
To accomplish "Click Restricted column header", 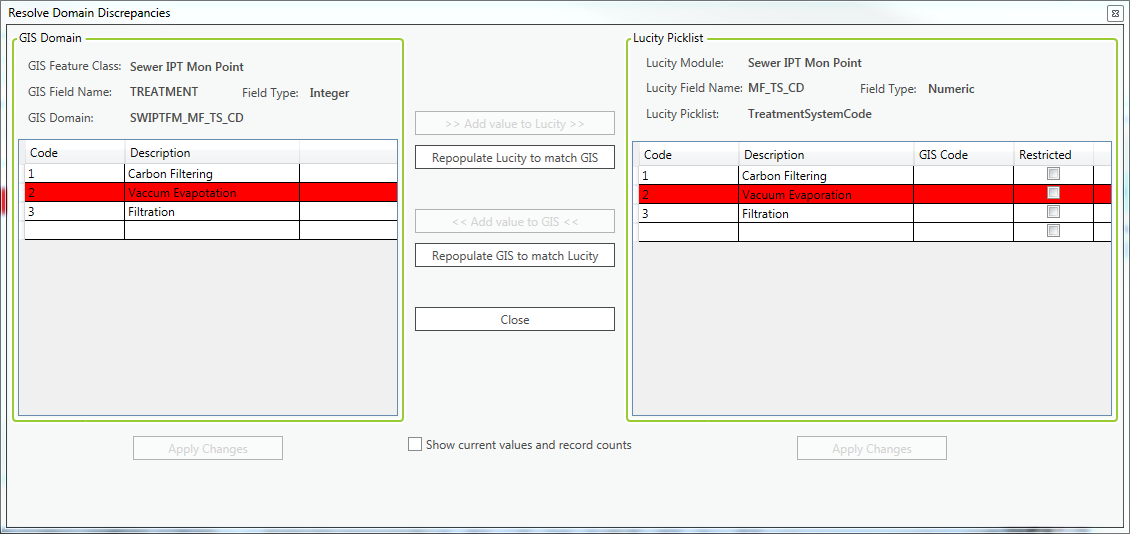I will (1054, 155).
